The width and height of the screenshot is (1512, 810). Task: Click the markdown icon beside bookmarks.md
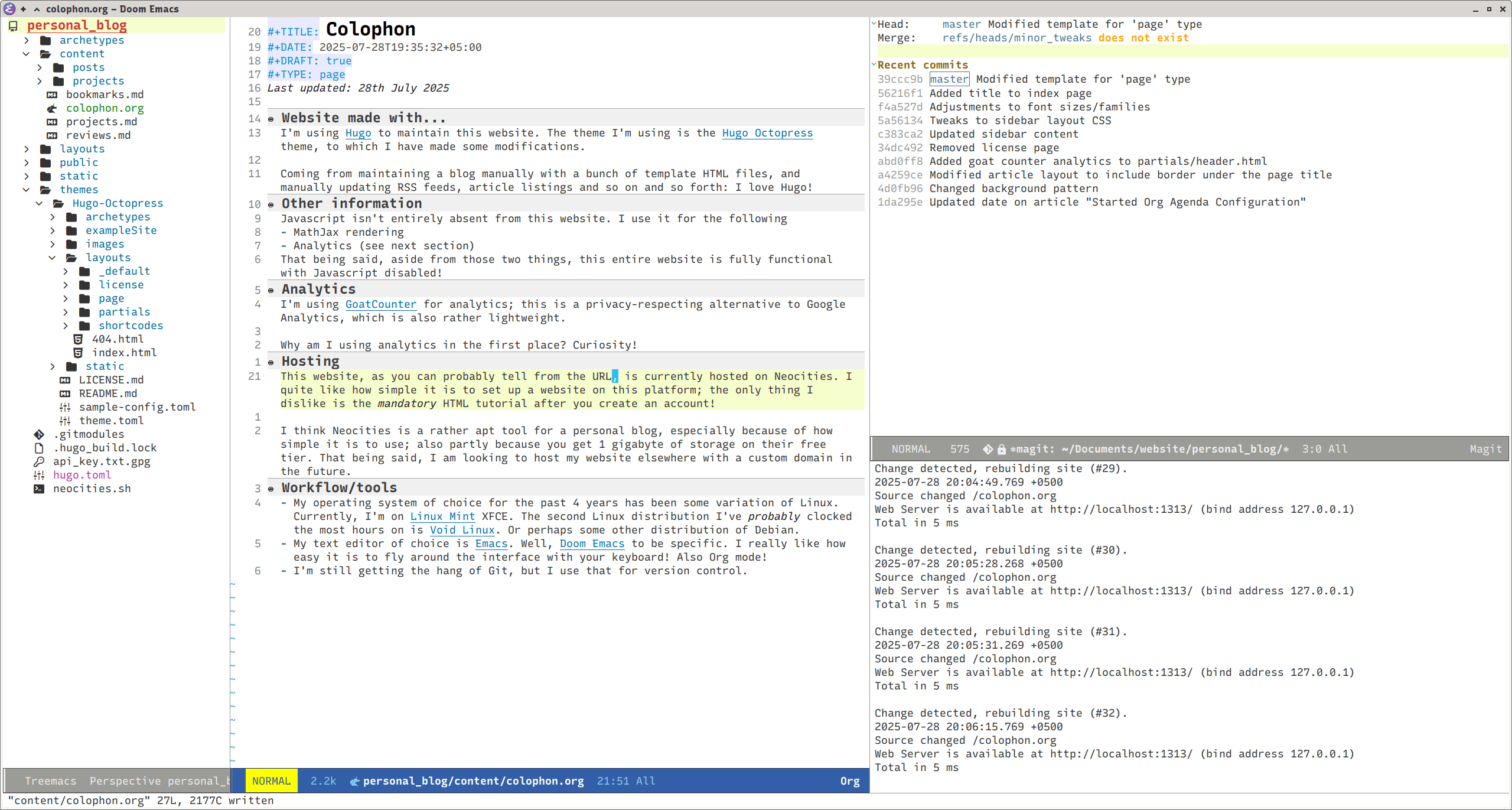click(52, 95)
